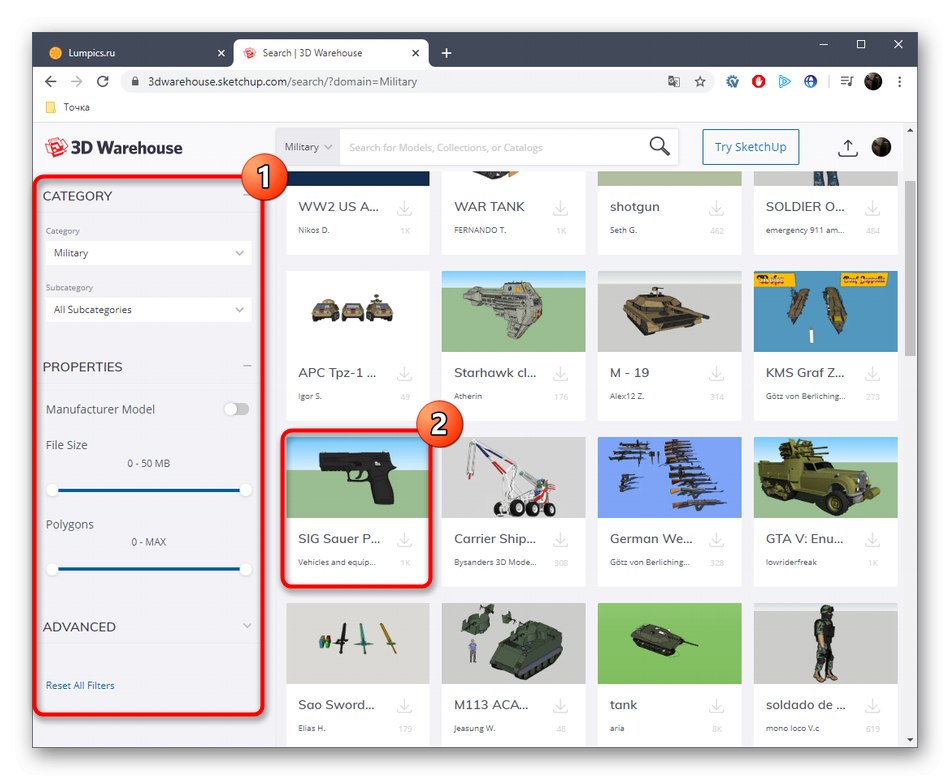Download the soldado de ... model
950x780 pixels.
click(872, 706)
